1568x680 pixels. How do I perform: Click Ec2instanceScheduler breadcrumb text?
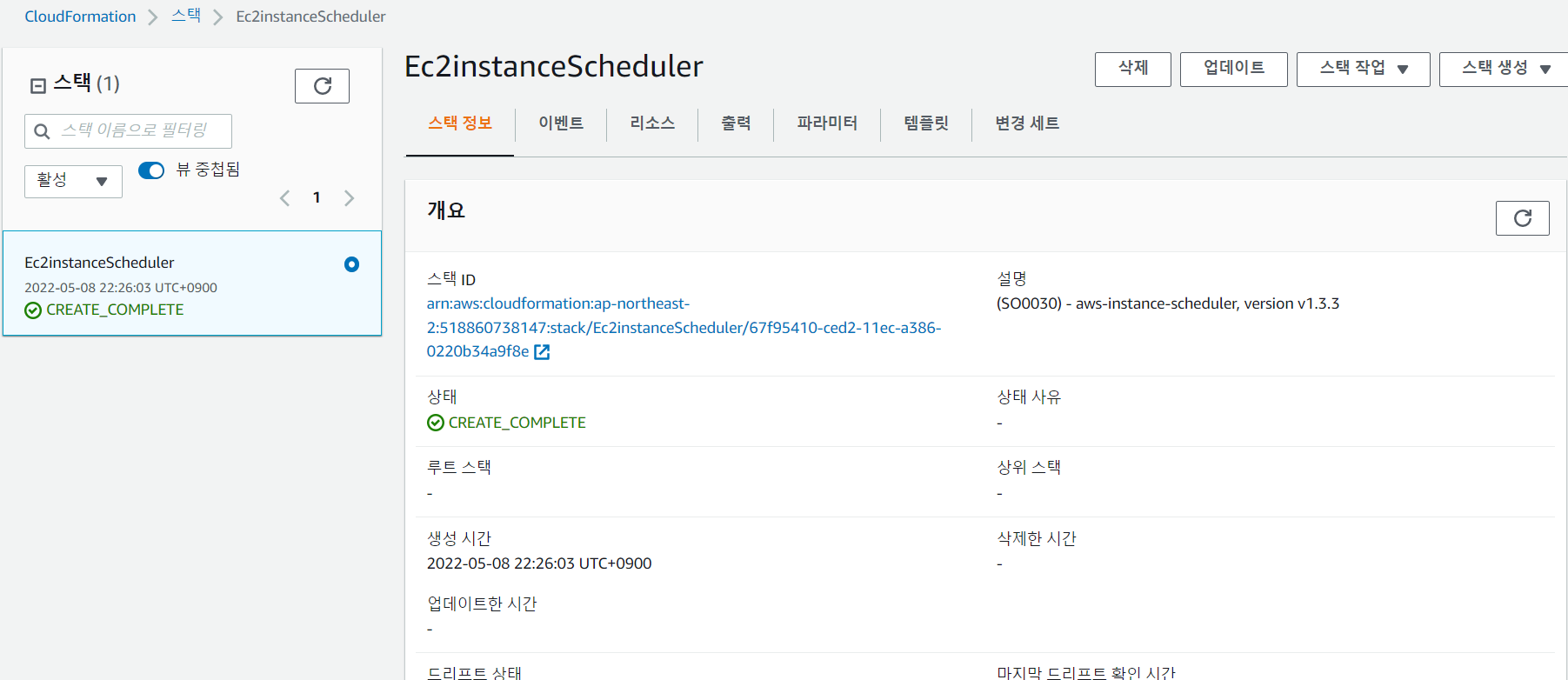tap(310, 17)
